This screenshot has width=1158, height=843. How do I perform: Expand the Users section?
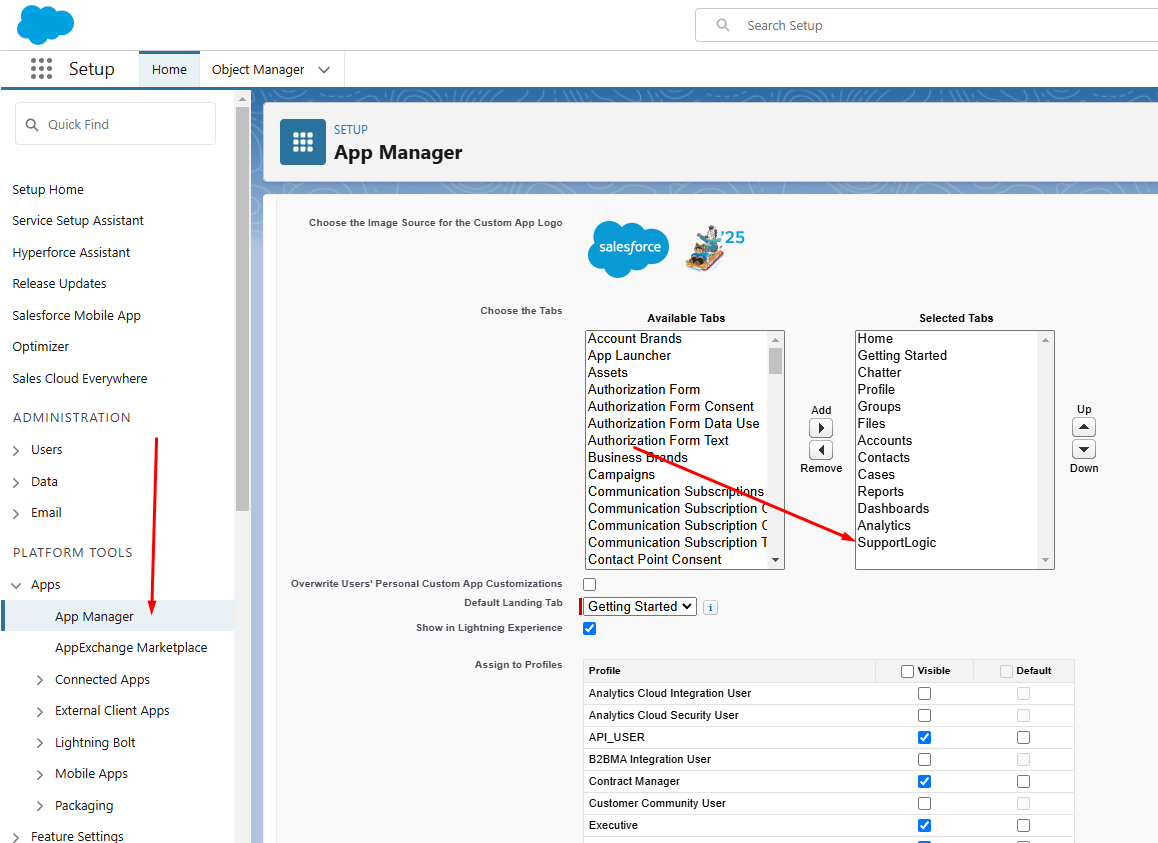point(16,451)
